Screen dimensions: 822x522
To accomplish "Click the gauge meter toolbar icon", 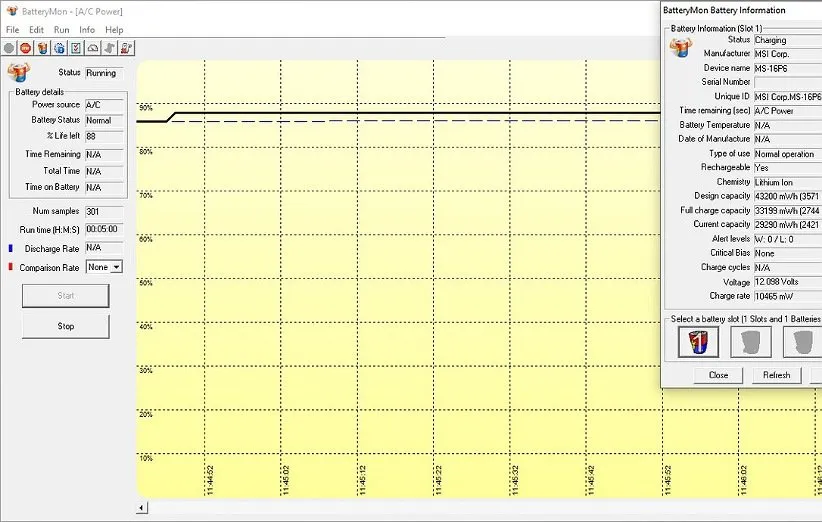I will (93, 47).
